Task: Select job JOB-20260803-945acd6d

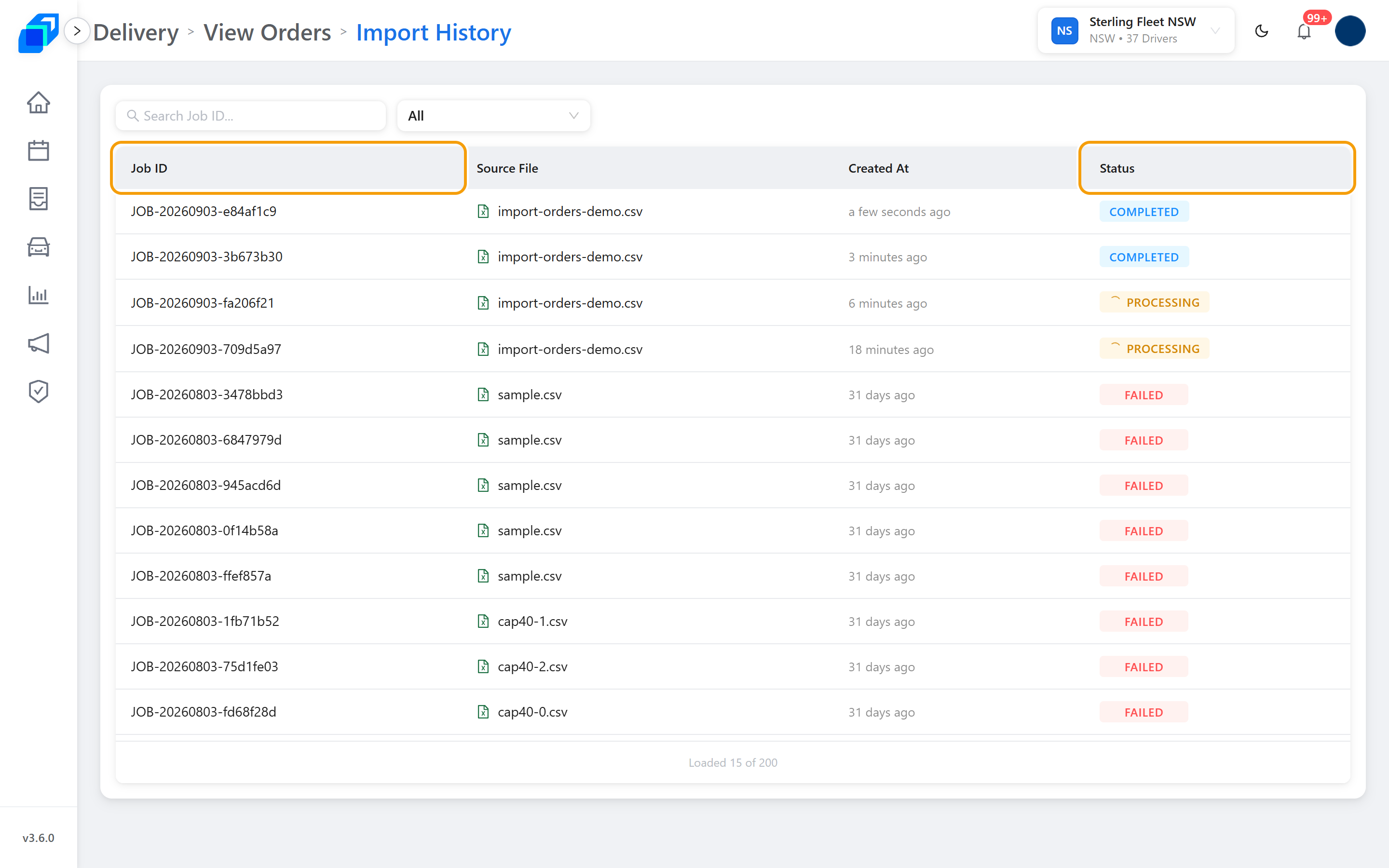Action: [x=205, y=485]
